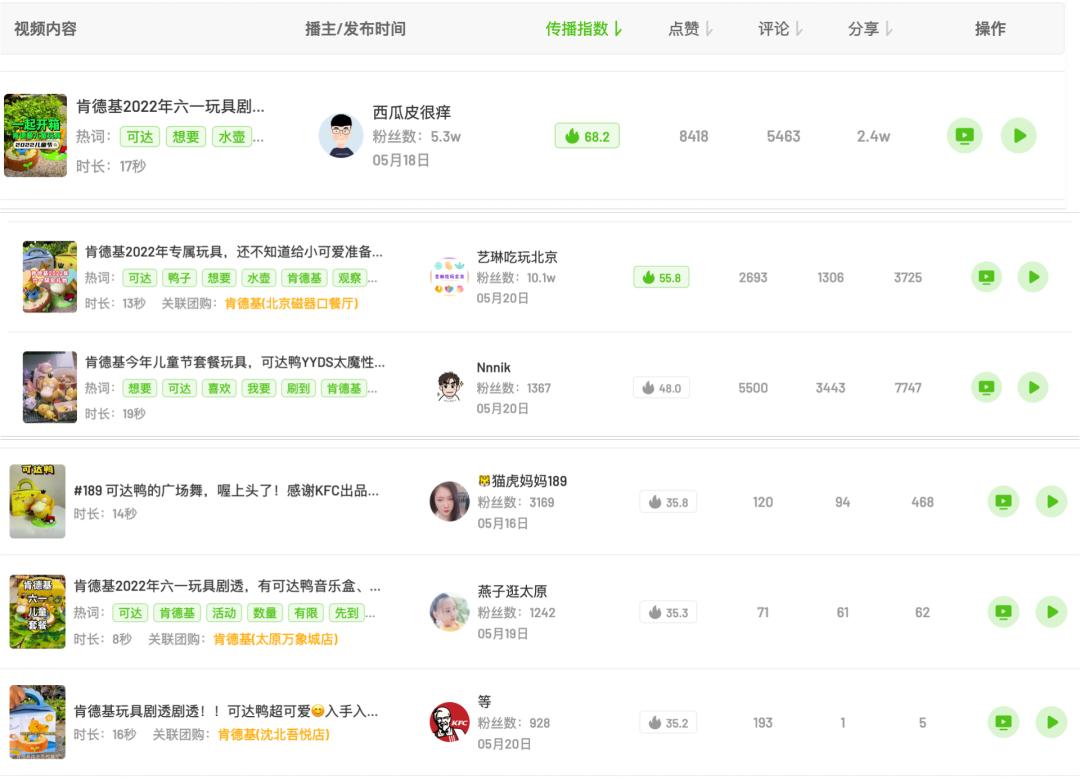Screen dimensions: 1080x779
Task: Sort the list by 点赞 count
Action: click(x=690, y=29)
